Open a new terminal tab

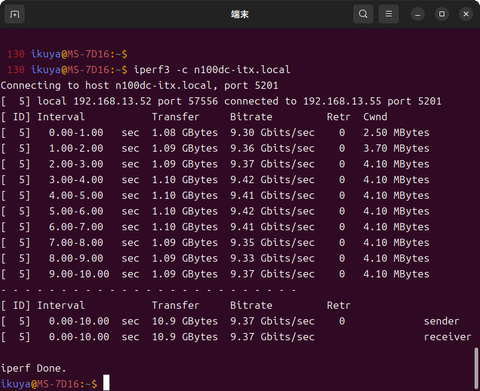(x=14, y=14)
